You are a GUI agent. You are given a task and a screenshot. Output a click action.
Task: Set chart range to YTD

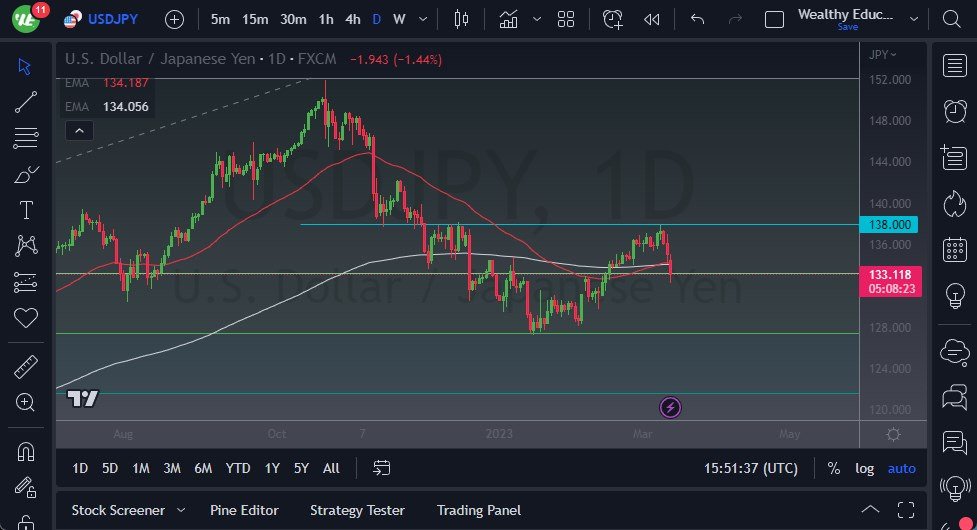(238, 468)
